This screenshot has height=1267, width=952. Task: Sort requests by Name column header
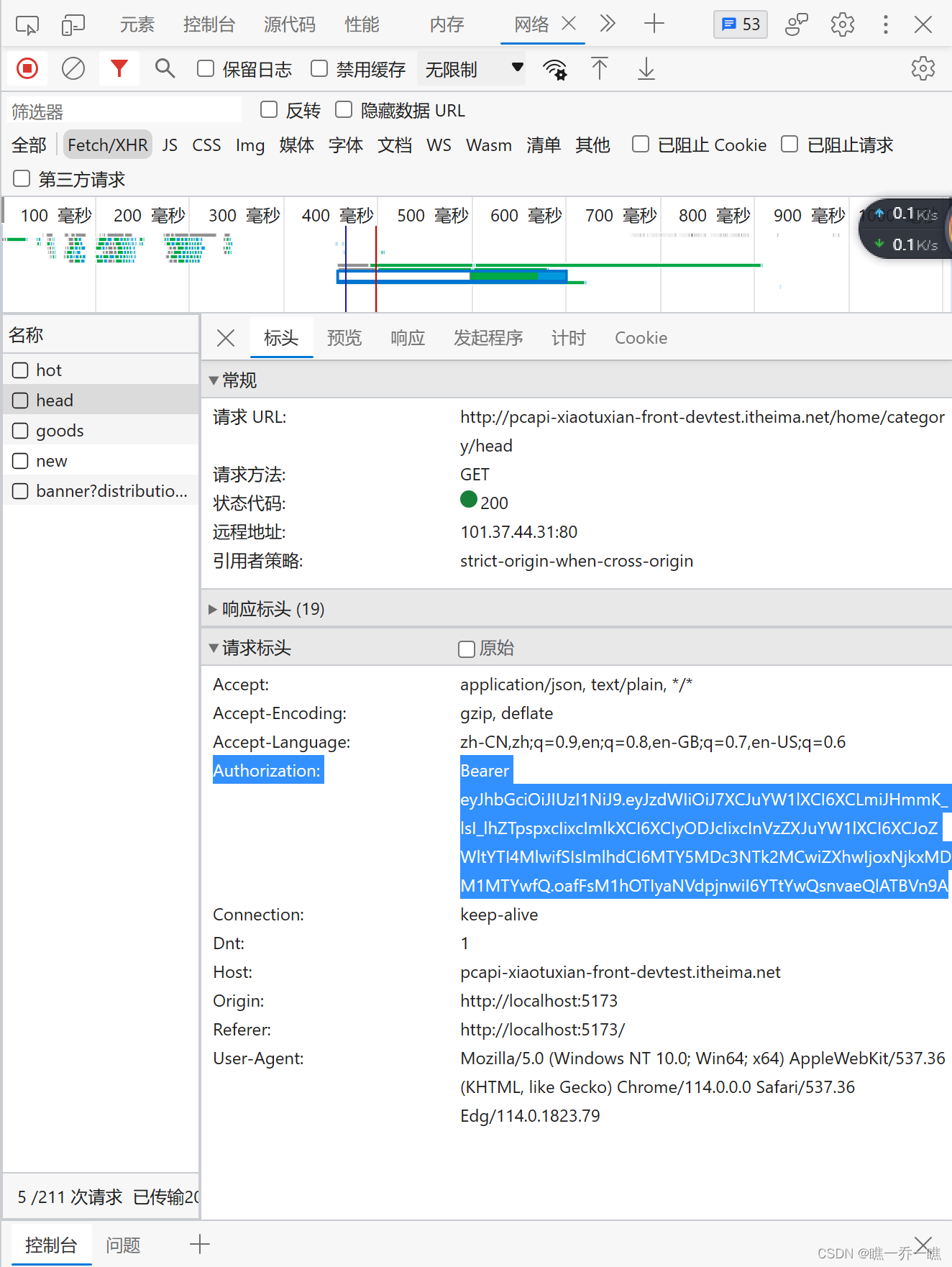[x=101, y=335]
